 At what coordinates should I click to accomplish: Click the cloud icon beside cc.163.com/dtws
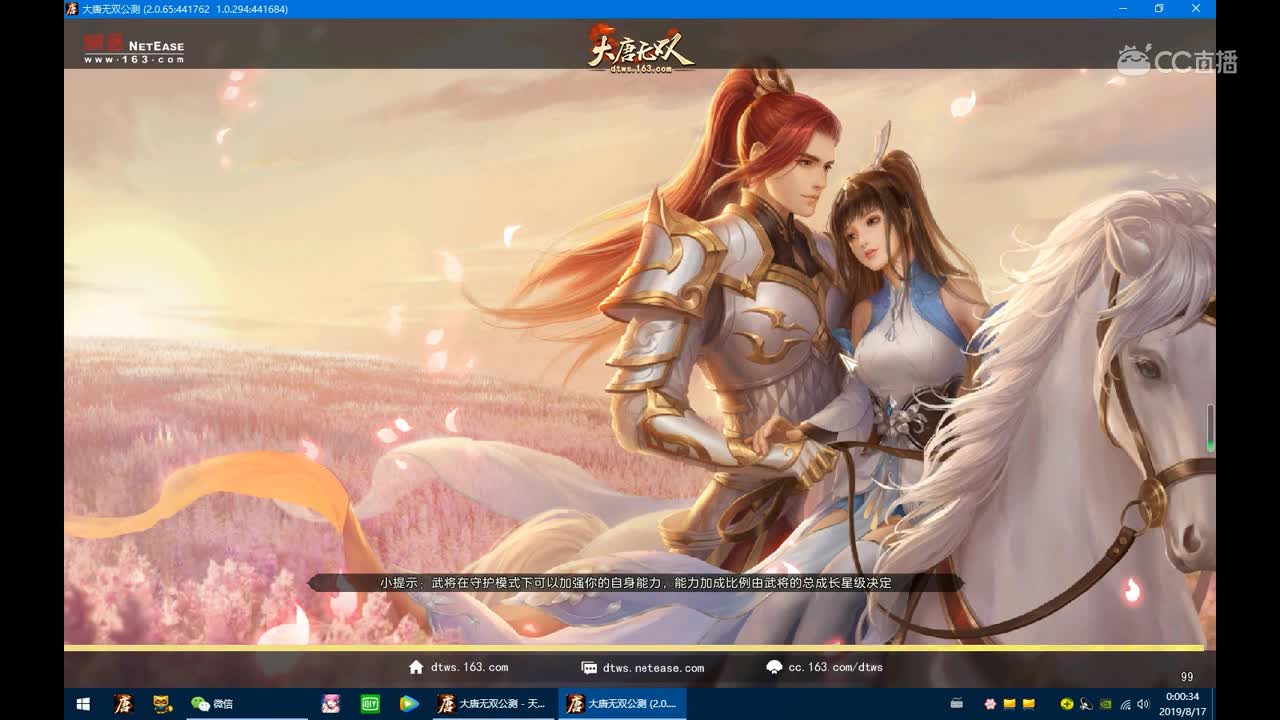pos(774,667)
